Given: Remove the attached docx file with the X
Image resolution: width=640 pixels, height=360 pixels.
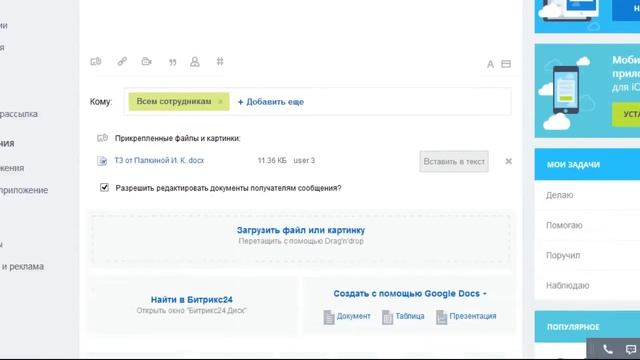Looking at the screenshot, I should (x=509, y=161).
